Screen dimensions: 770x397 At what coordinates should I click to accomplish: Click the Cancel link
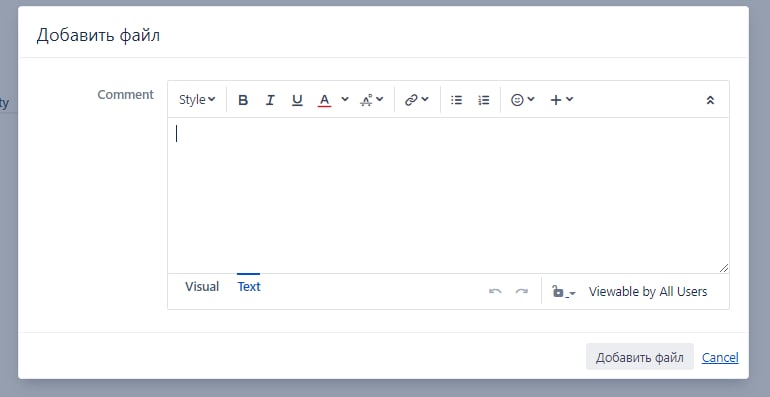pos(720,357)
